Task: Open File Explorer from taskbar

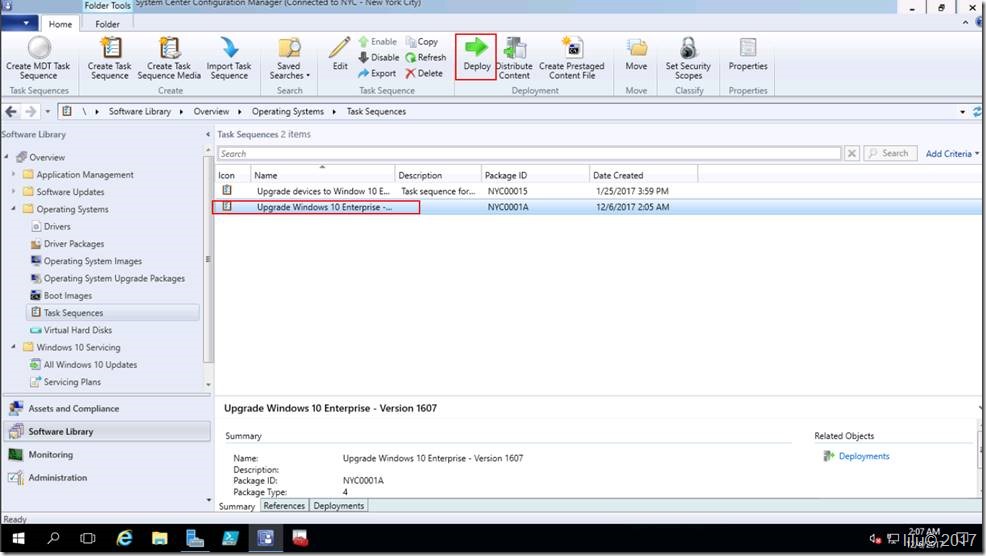Action: [x=160, y=538]
